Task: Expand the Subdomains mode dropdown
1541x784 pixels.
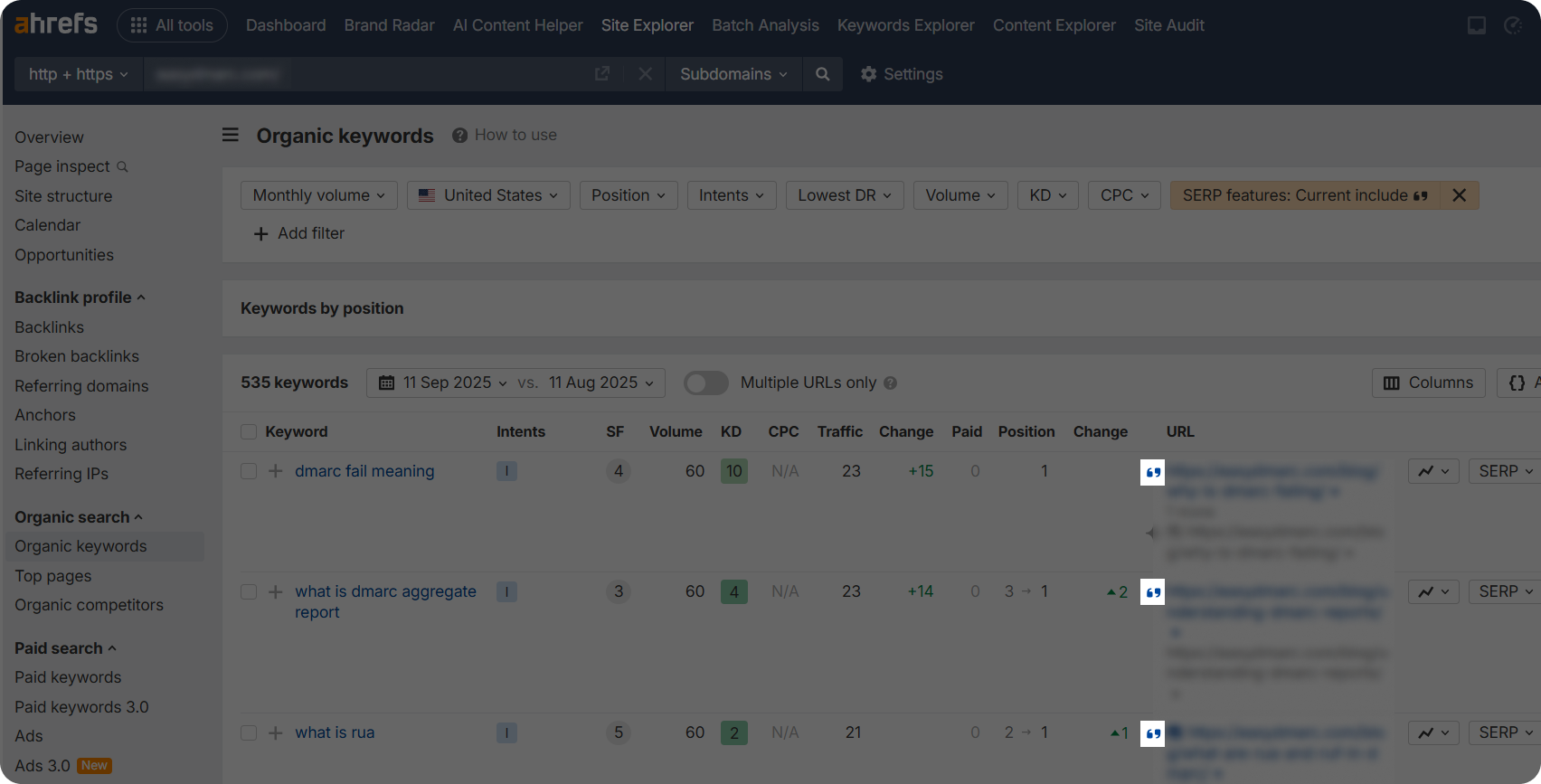Action: coord(733,74)
